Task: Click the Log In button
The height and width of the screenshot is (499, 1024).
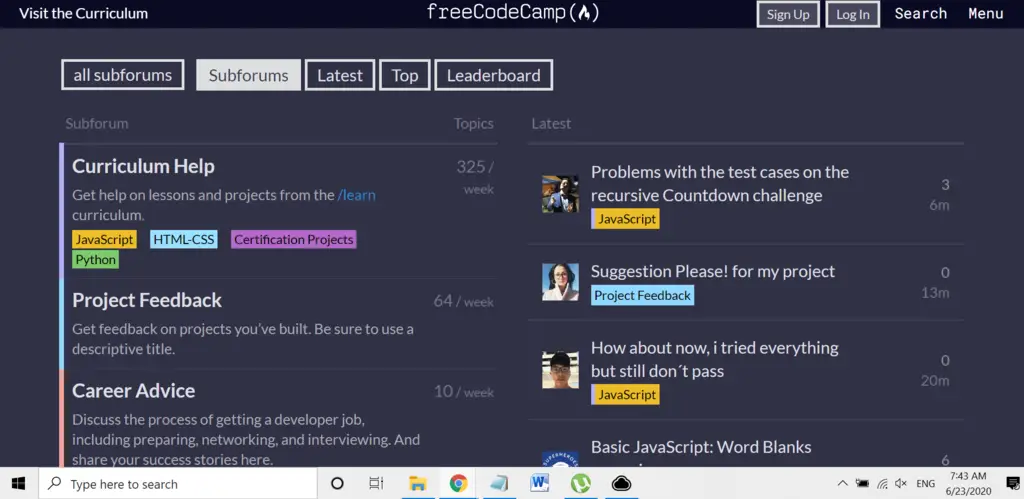Action: pos(853,14)
